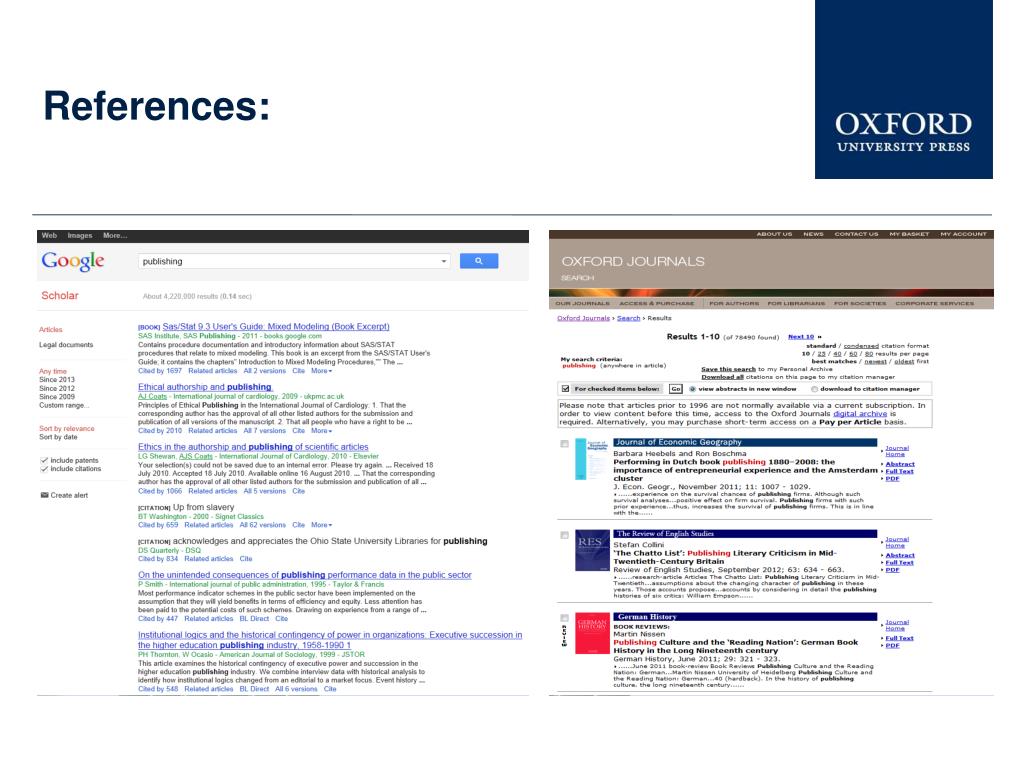Open ACCESS & PURCHASE navigation tab
Image resolution: width=1024 pixels, height=768 pixels.
656,304
